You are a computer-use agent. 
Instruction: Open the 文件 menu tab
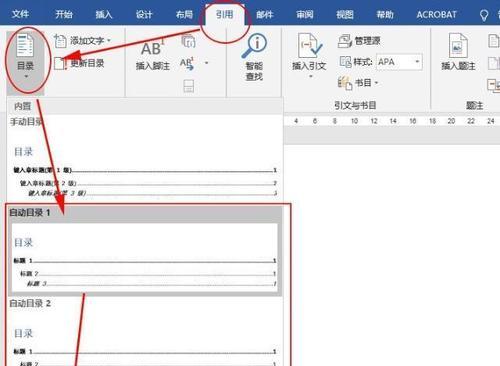click(x=20, y=14)
